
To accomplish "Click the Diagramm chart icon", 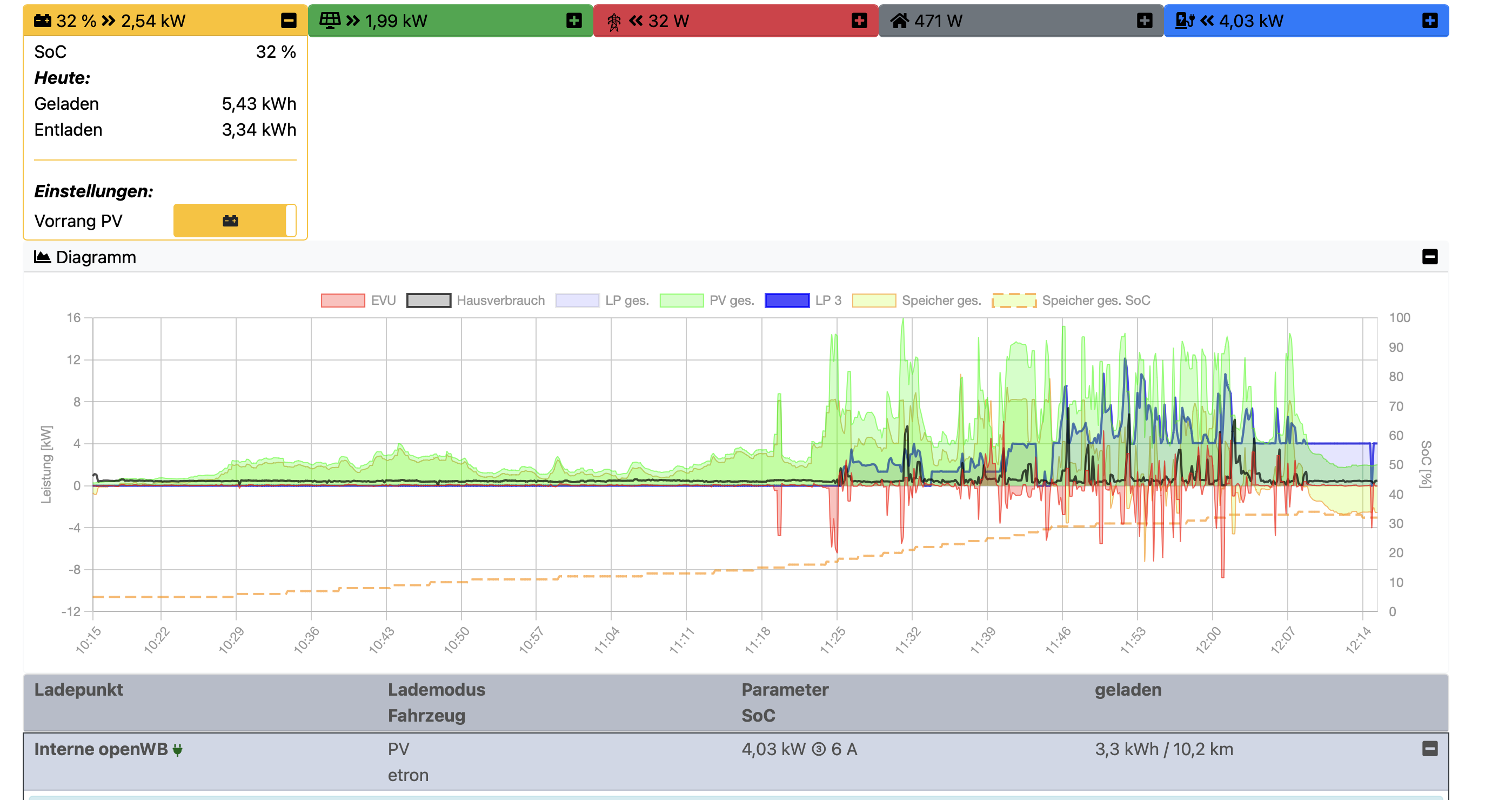I will click(42, 257).
